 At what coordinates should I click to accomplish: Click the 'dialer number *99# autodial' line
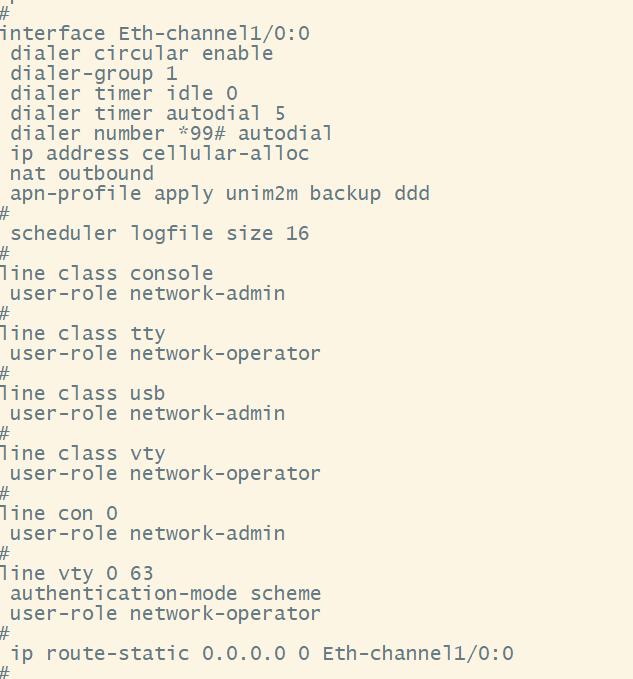(x=171, y=134)
